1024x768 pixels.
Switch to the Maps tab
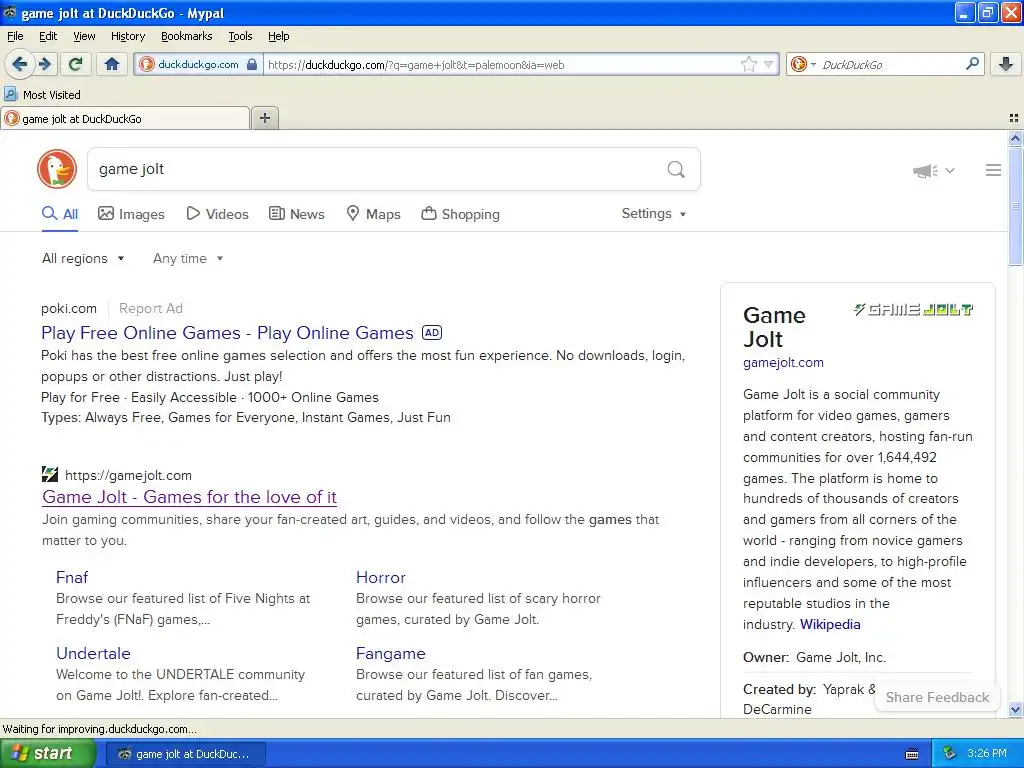tap(374, 214)
